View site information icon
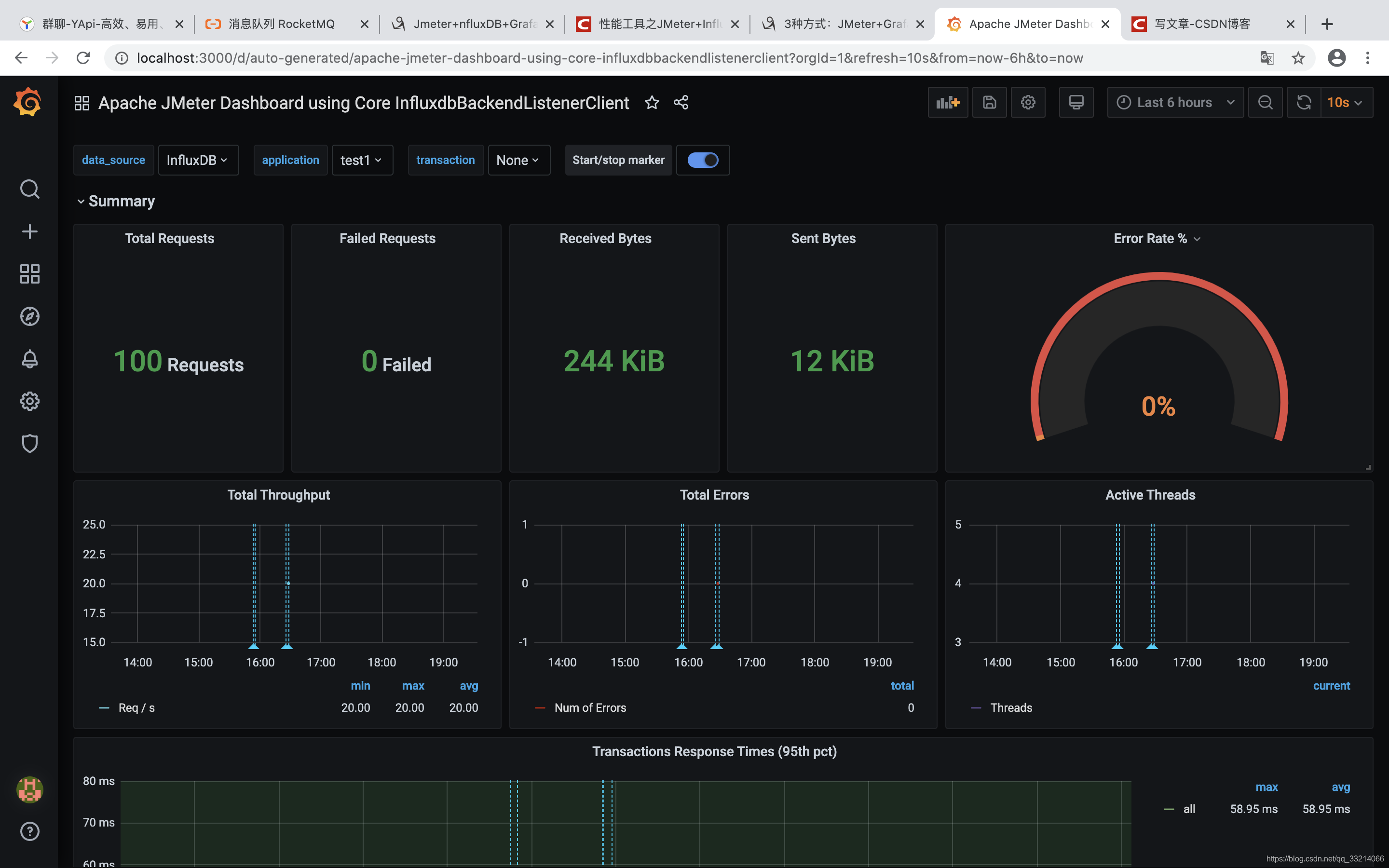Screen dimensions: 1389x868 122,58
